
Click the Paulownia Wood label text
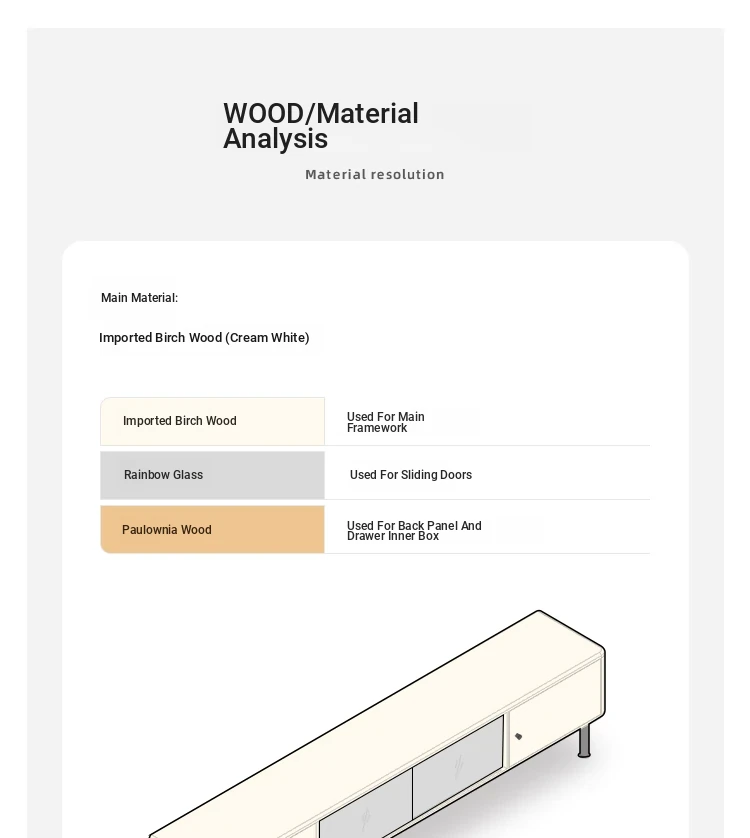[x=167, y=530]
